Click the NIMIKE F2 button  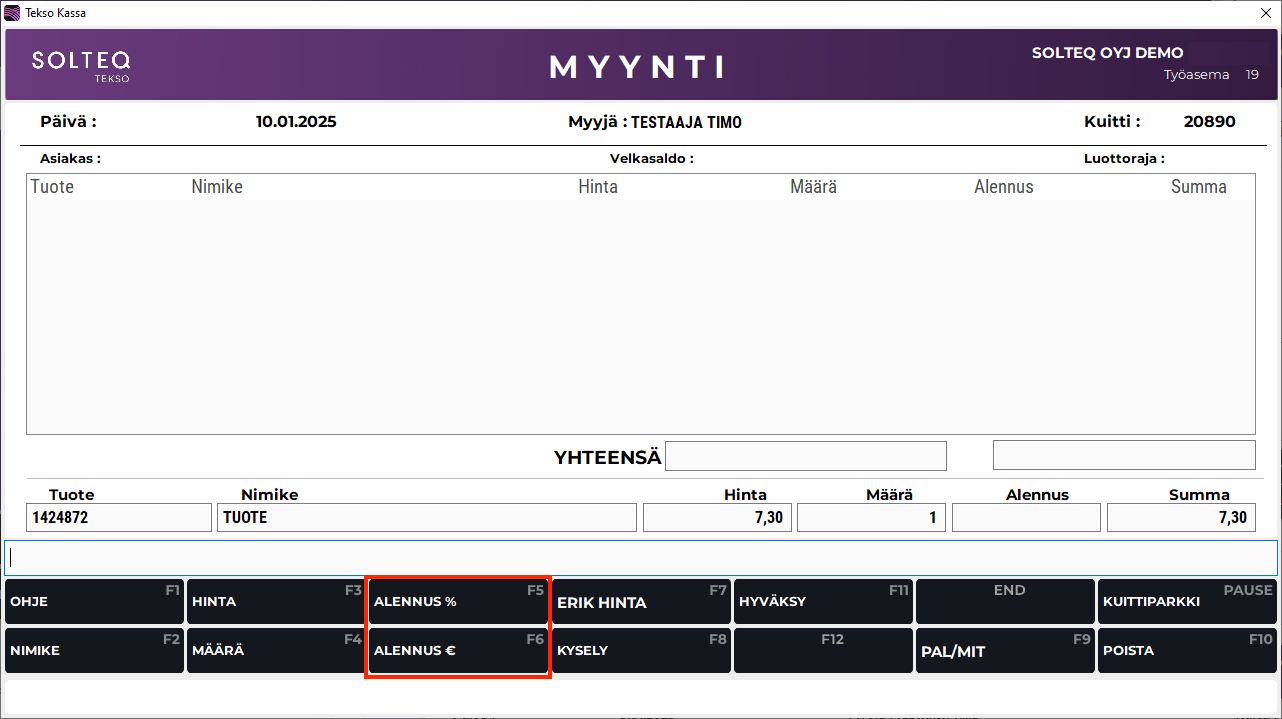(94, 650)
